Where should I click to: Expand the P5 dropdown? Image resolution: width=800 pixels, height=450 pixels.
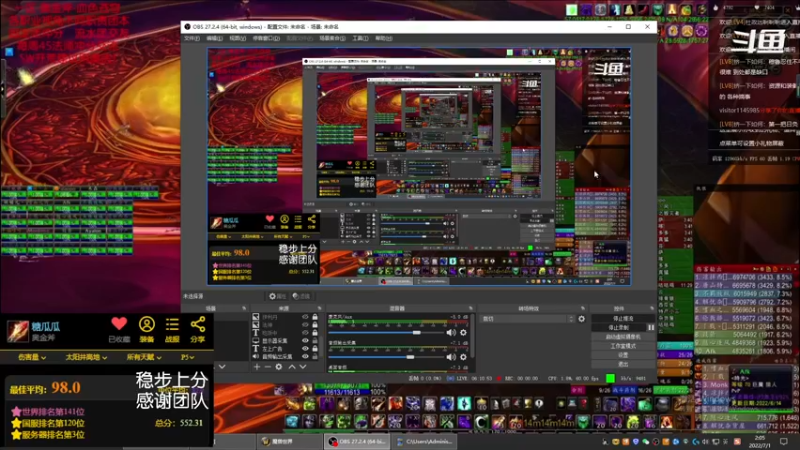coord(188,357)
